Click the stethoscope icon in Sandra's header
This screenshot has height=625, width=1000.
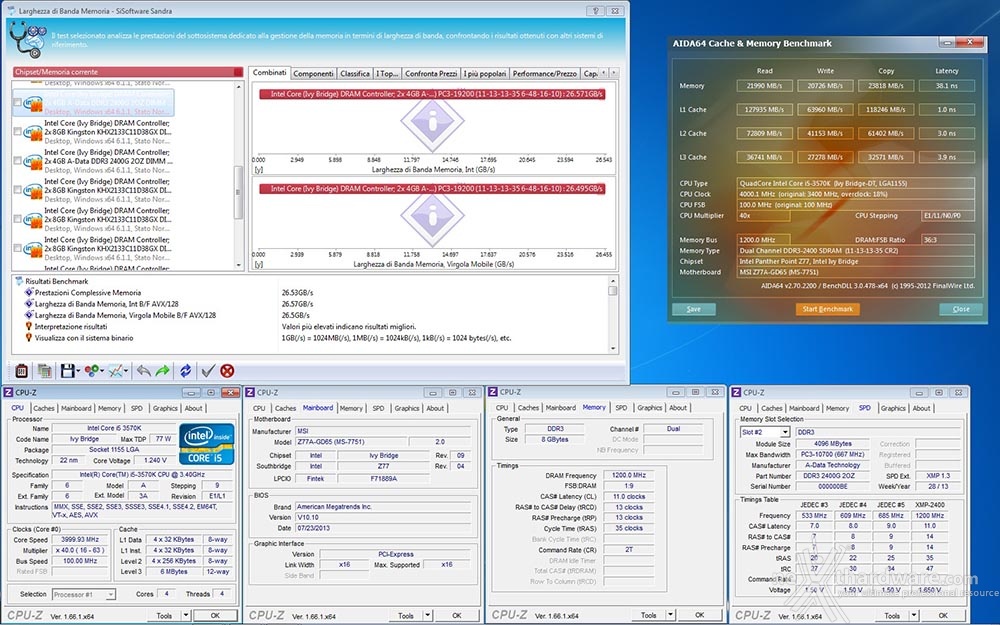click(x=28, y=40)
